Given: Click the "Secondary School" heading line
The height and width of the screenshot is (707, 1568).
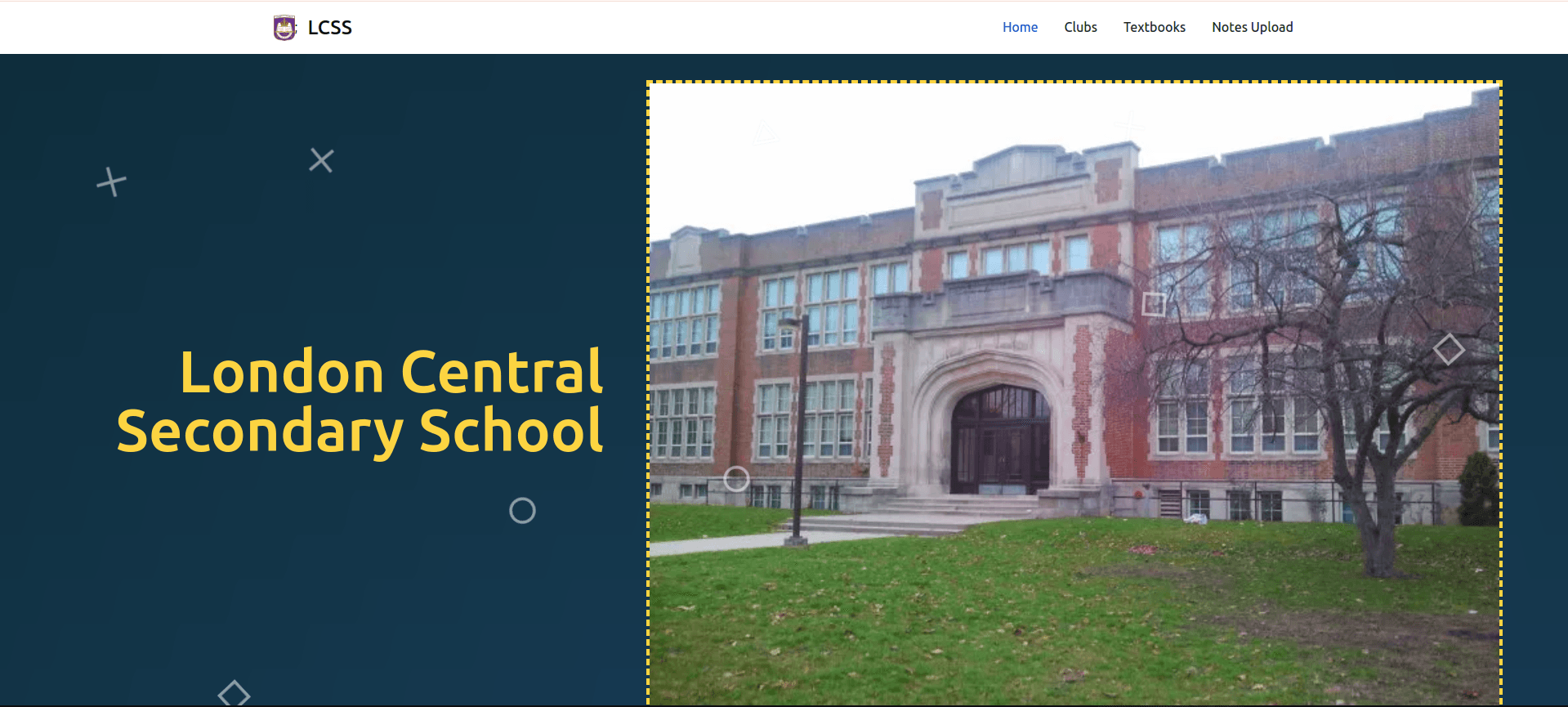Looking at the screenshot, I should coord(360,431).
